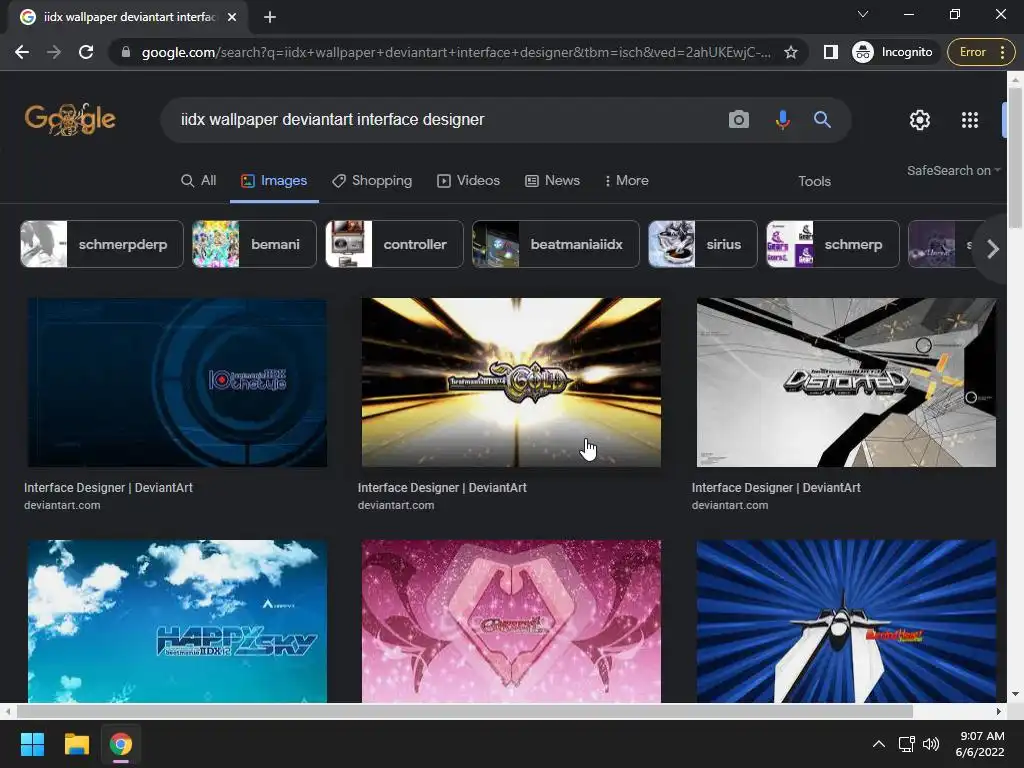Open network status tray icon
Screen dimensions: 1024x768
[x=906, y=744]
